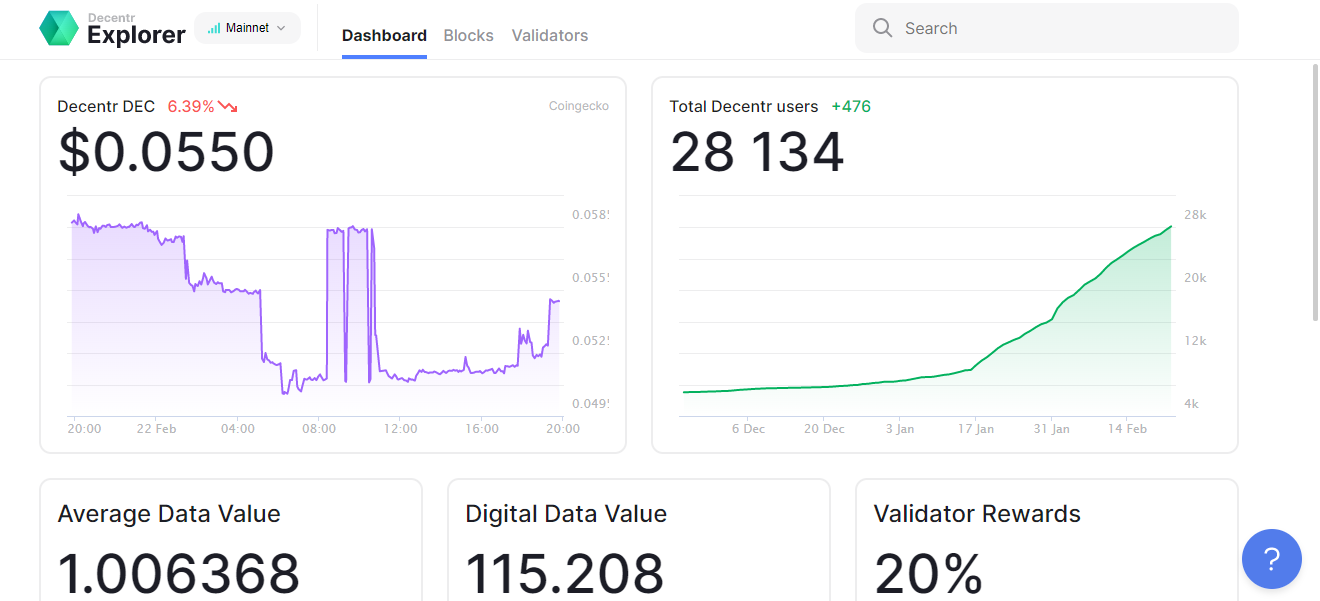Click the Explorer title text
Viewport: 1320px width, 601px height.
click(136, 35)
